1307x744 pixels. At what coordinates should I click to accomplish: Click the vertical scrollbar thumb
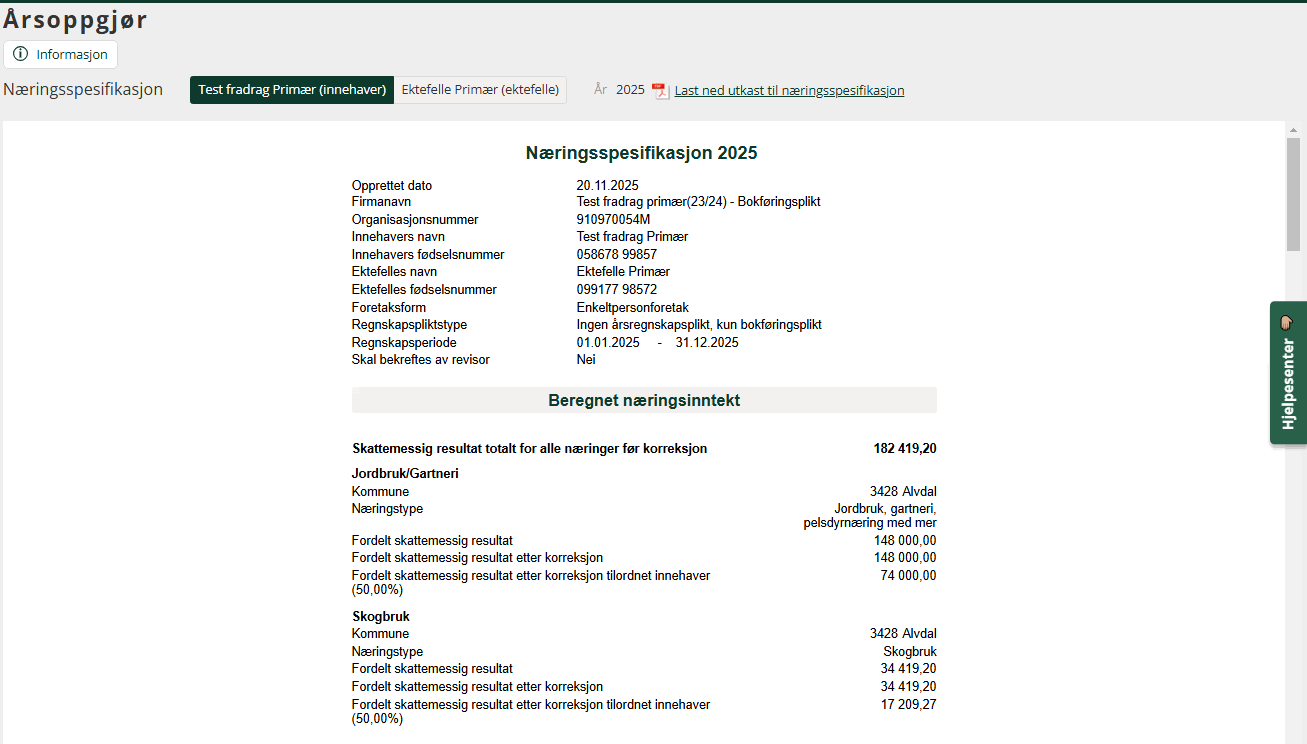[x=1293, y=194]
